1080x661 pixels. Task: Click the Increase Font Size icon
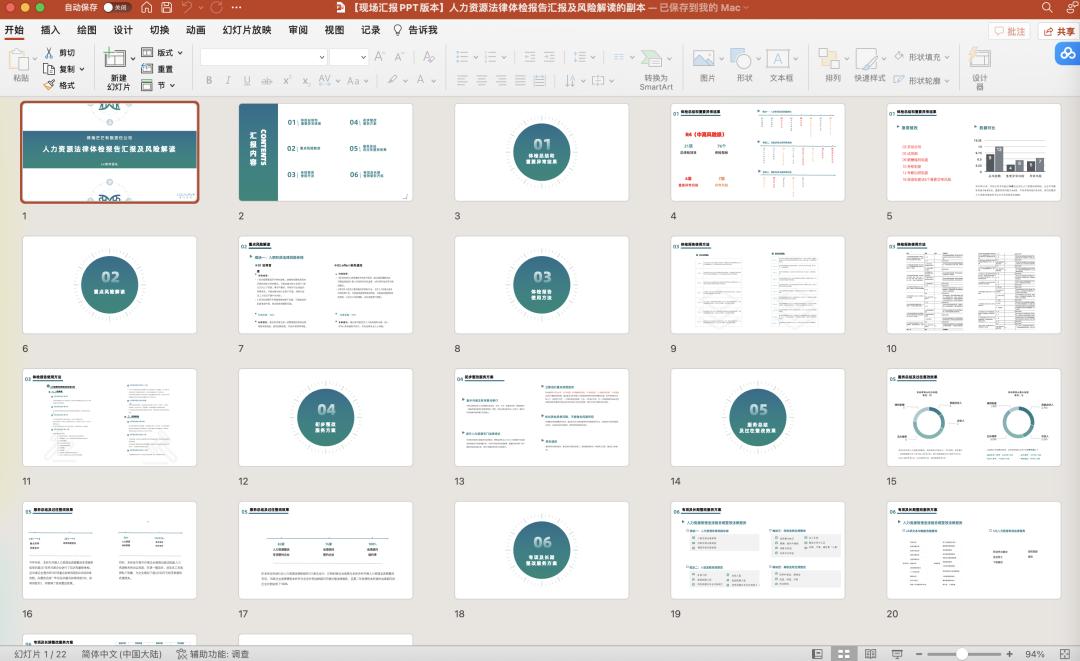click(x=380, y=57)
